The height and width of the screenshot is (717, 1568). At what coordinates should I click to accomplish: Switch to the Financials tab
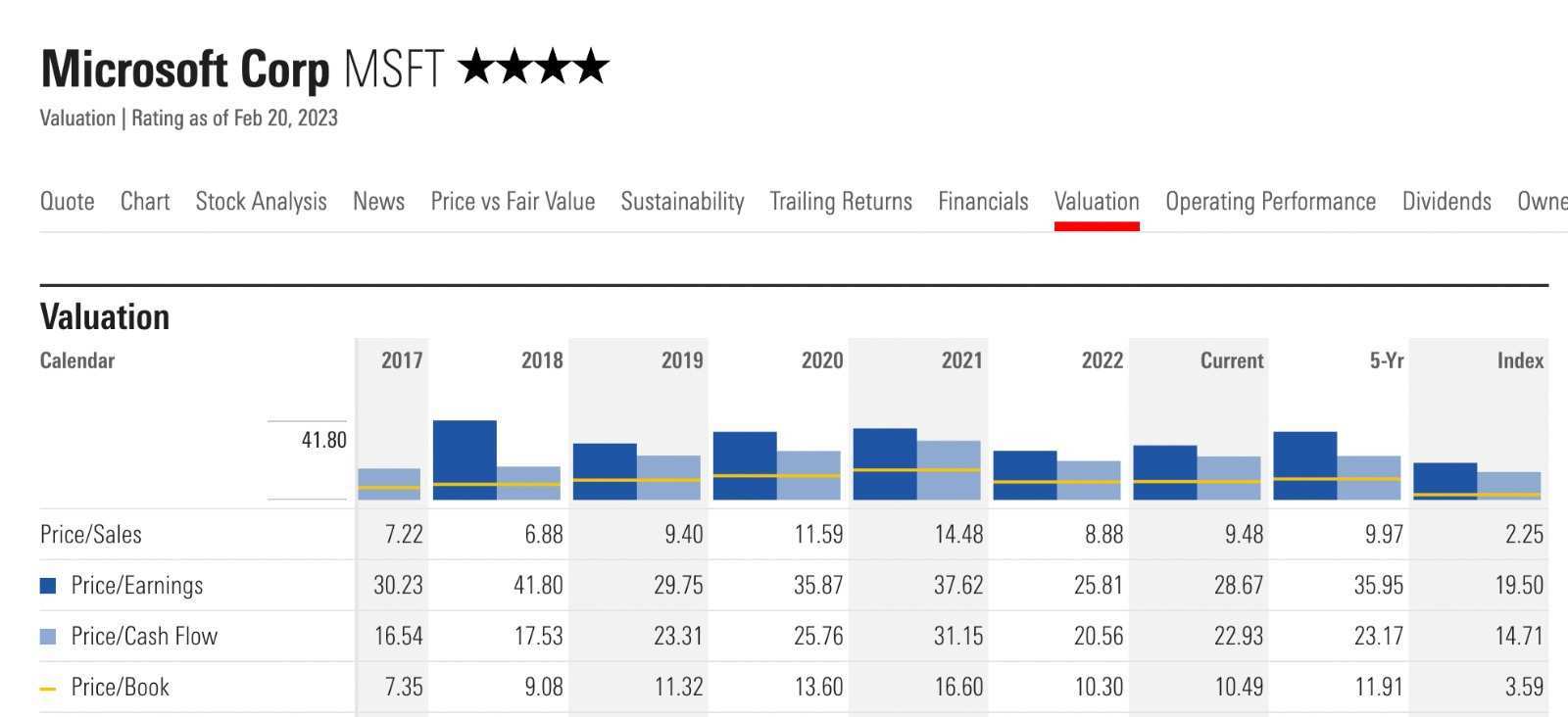(984, 202)
